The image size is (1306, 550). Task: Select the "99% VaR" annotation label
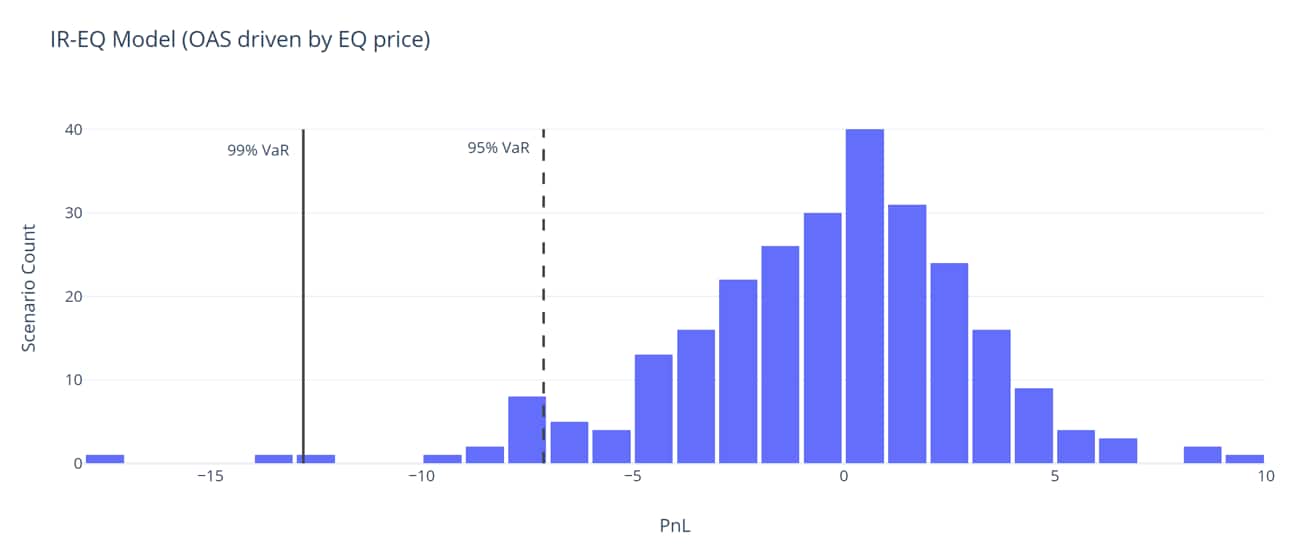point(258,151)
